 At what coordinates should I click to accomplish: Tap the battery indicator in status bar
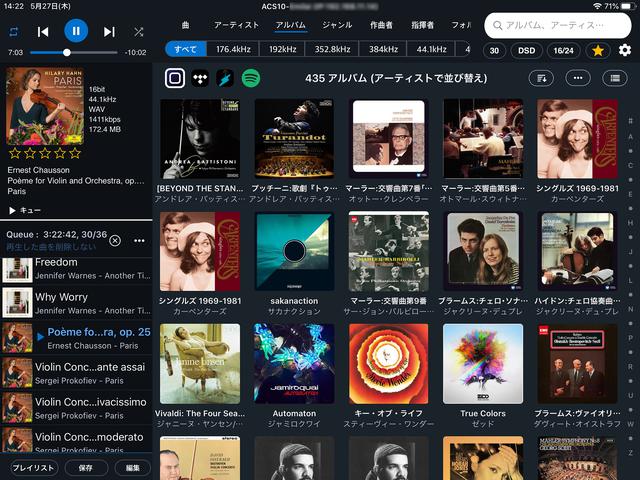coord(627,6)
